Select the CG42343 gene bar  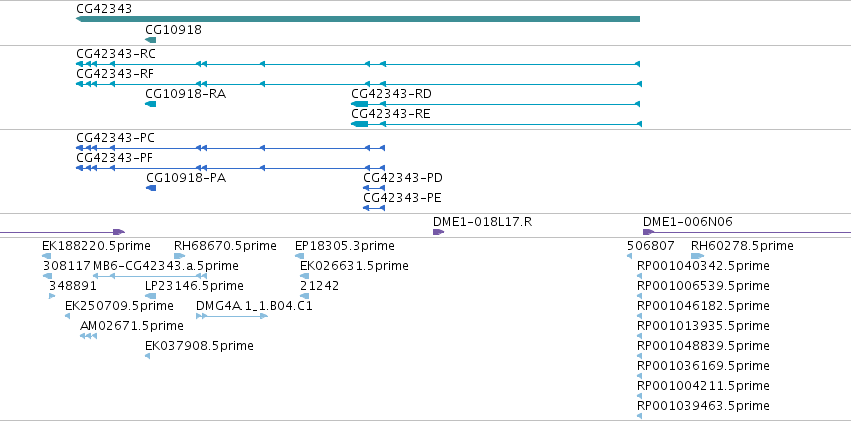358,19
